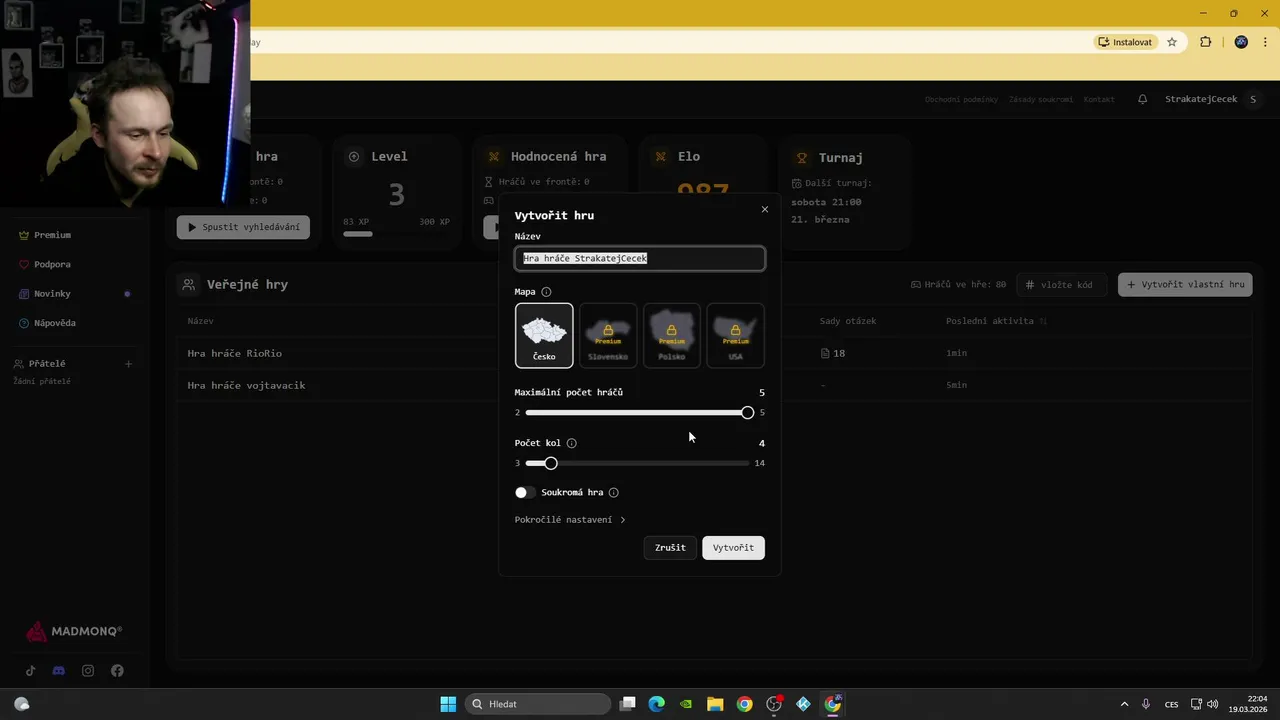
Task: Click the 5min activity value
Action: tap(956, 385)
